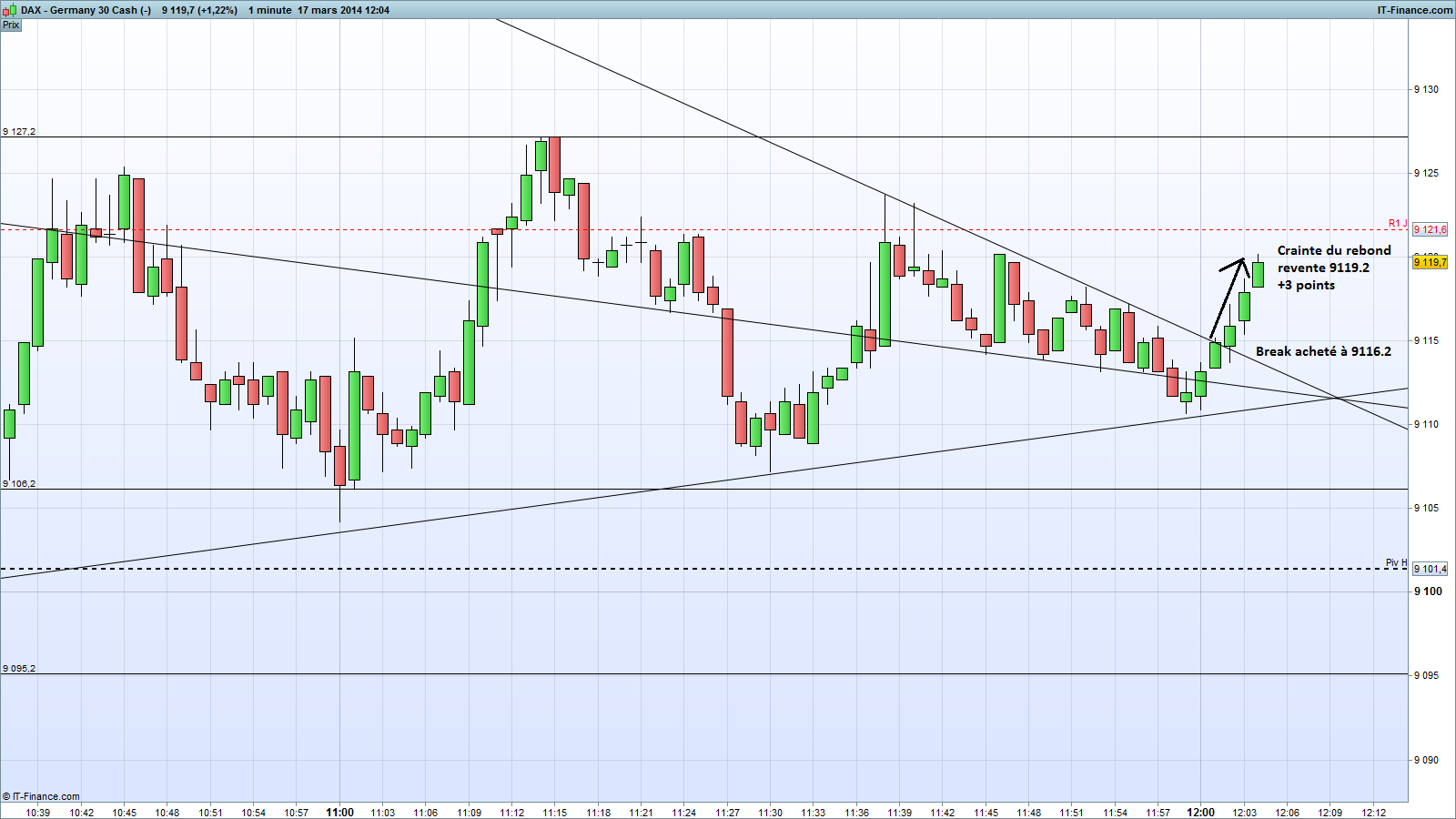Click the 9 115 price axis label
Image resolution: width=1456 pixels, height=819 pixels.
click(x=1427, y=340)
